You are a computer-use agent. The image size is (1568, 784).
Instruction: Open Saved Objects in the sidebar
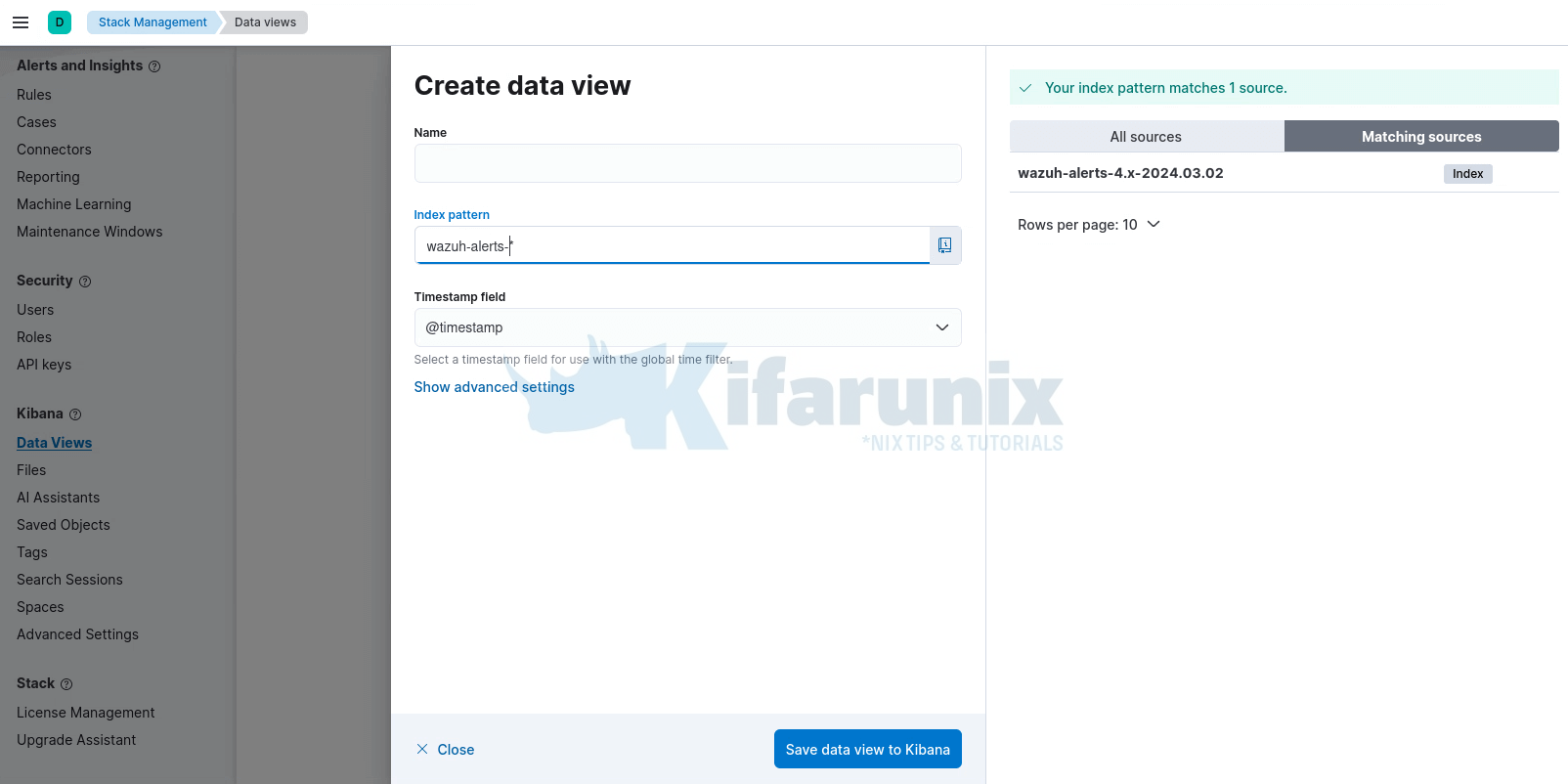click(x=64, y=525)
